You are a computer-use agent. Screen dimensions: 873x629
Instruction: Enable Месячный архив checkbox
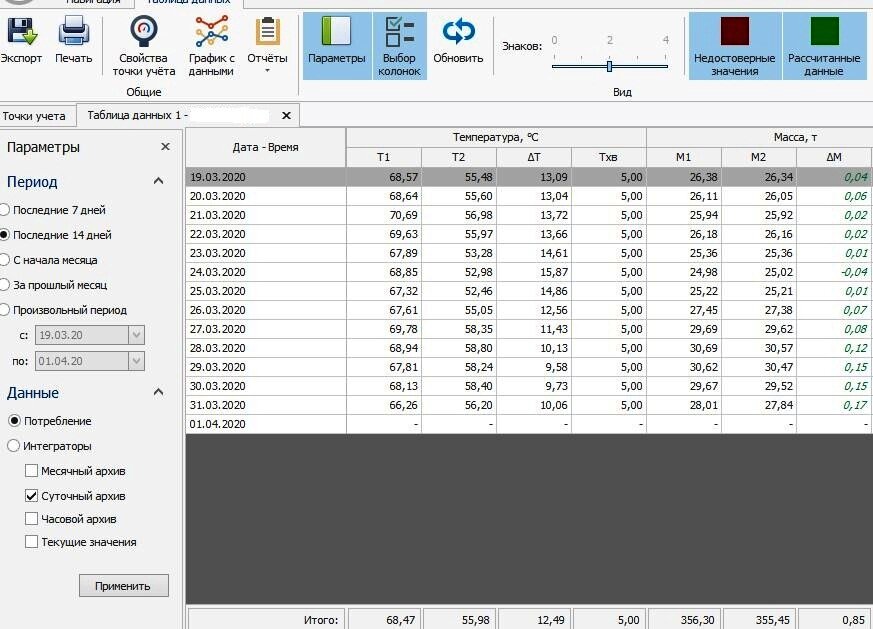[x=31, y=471]
